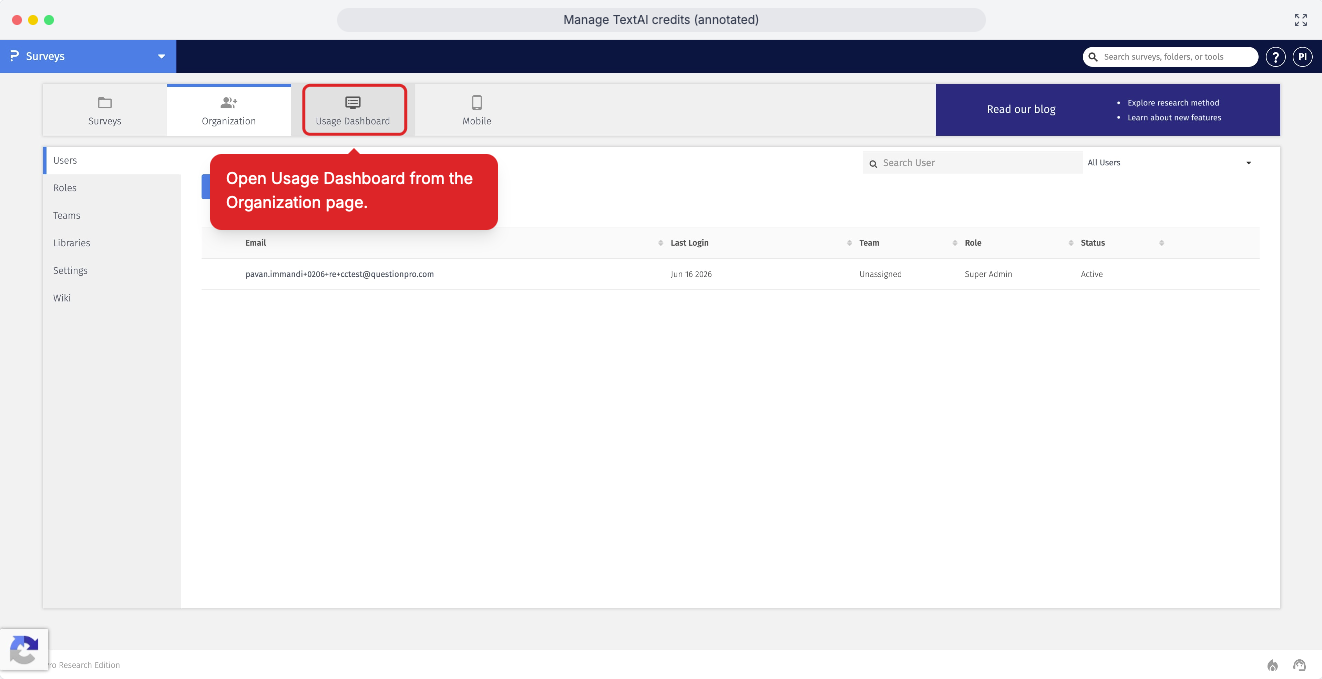Viewport: 1322px width, 679px height.
Task: Click the support headset icon in footer
Action: tap(1300, 665)
